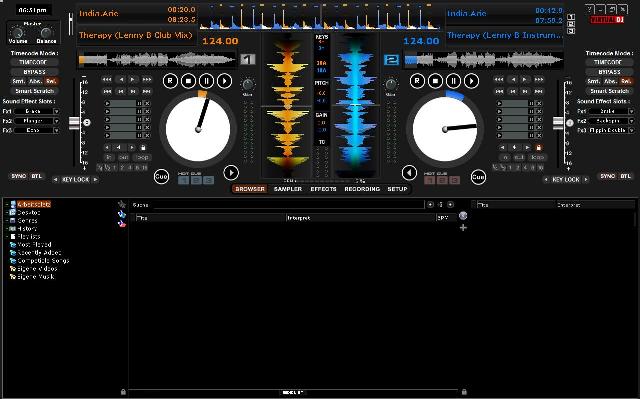Viewport: 640px width, 399px height.
Task: Switch to the SETUP tab
Action: point(397,189)
